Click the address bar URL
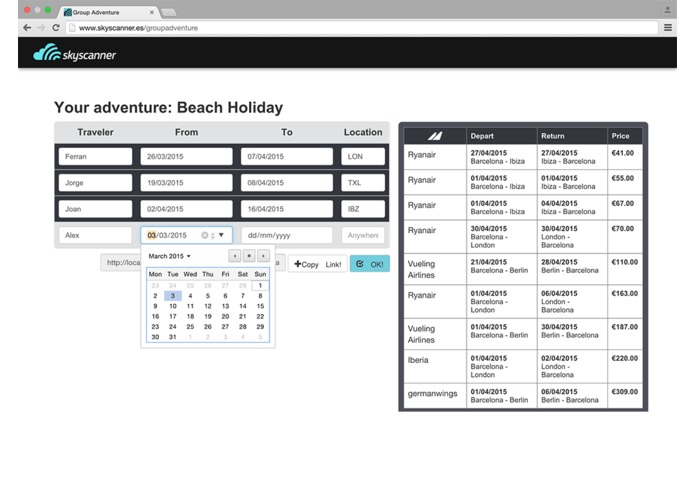 click(138, 28)
